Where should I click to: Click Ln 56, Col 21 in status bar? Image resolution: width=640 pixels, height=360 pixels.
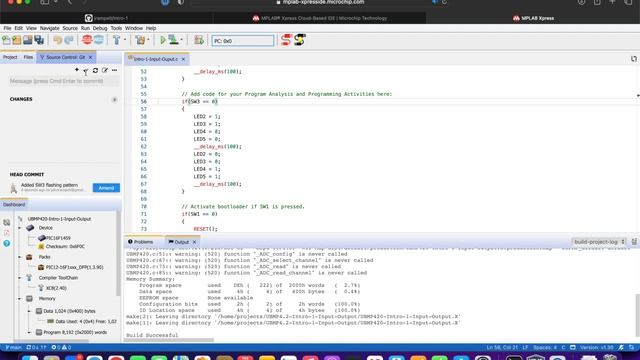(x=502, y=347)
